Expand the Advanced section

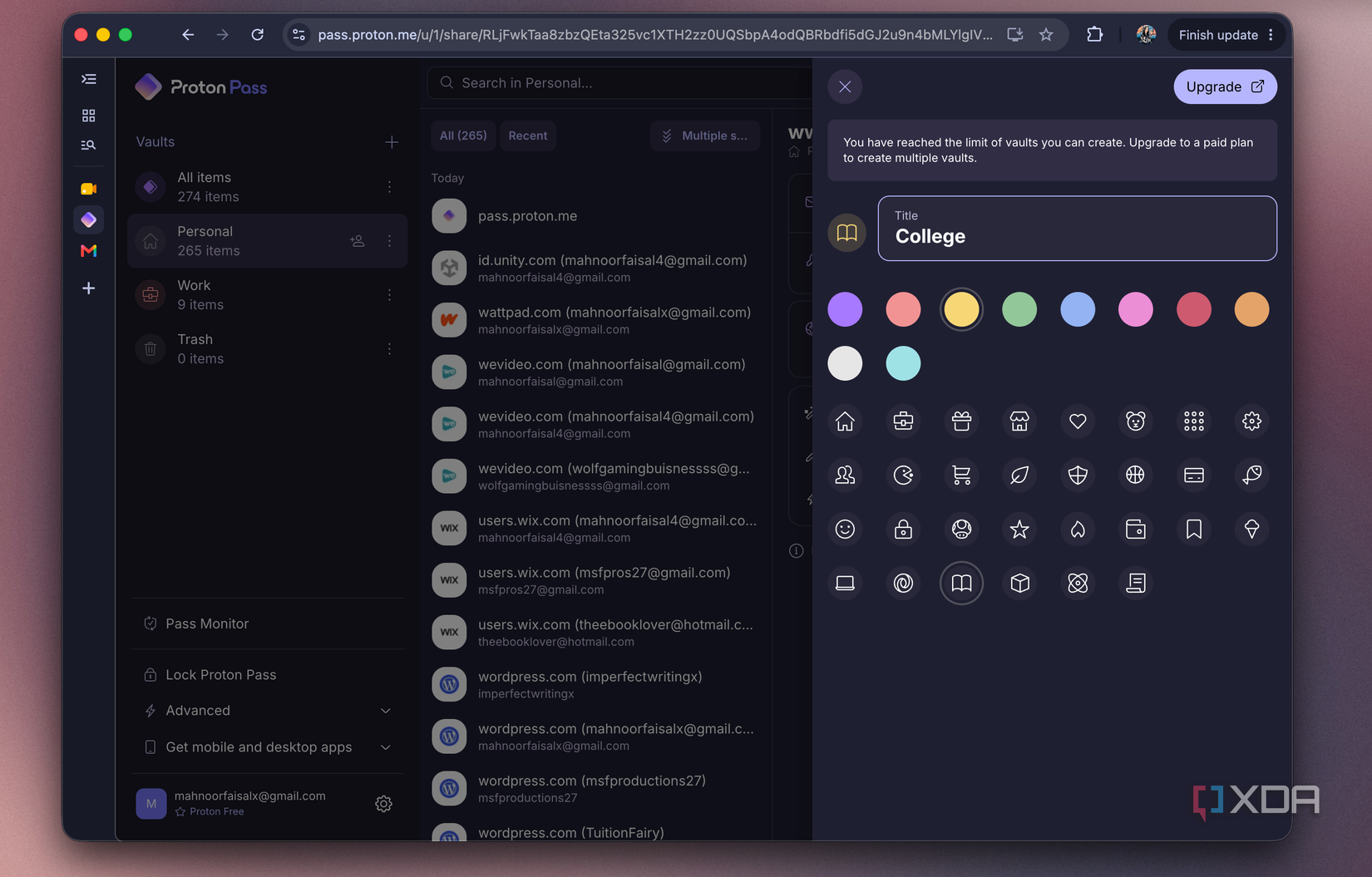pyautogui.click(x=267, y=711)
